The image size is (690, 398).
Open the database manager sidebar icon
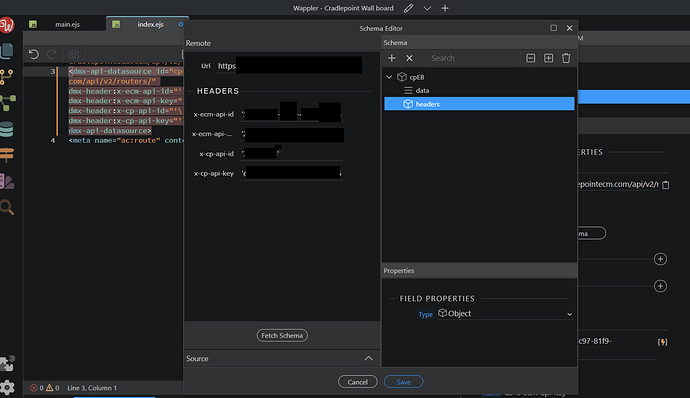7,129
